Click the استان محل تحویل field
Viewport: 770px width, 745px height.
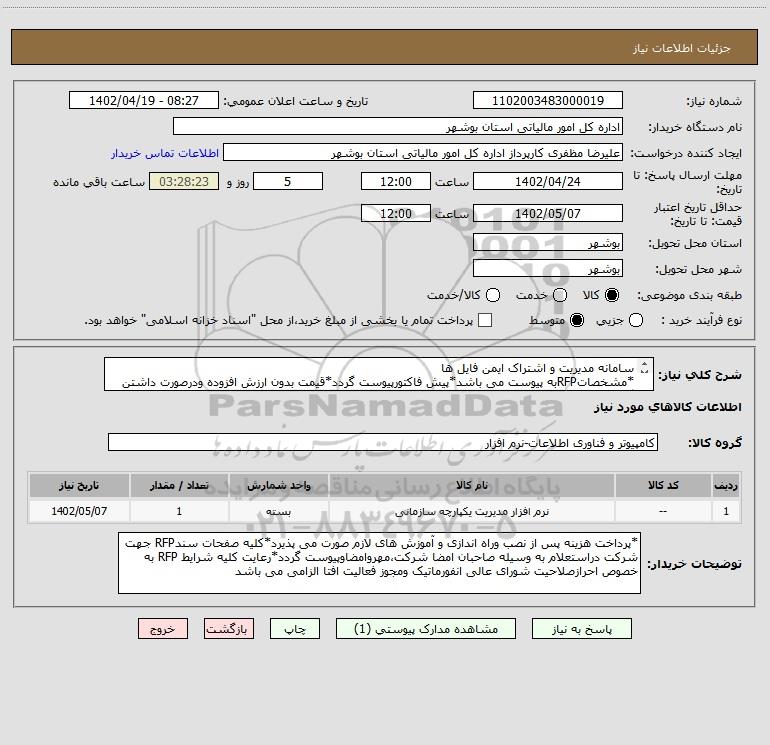click(548, 243)
